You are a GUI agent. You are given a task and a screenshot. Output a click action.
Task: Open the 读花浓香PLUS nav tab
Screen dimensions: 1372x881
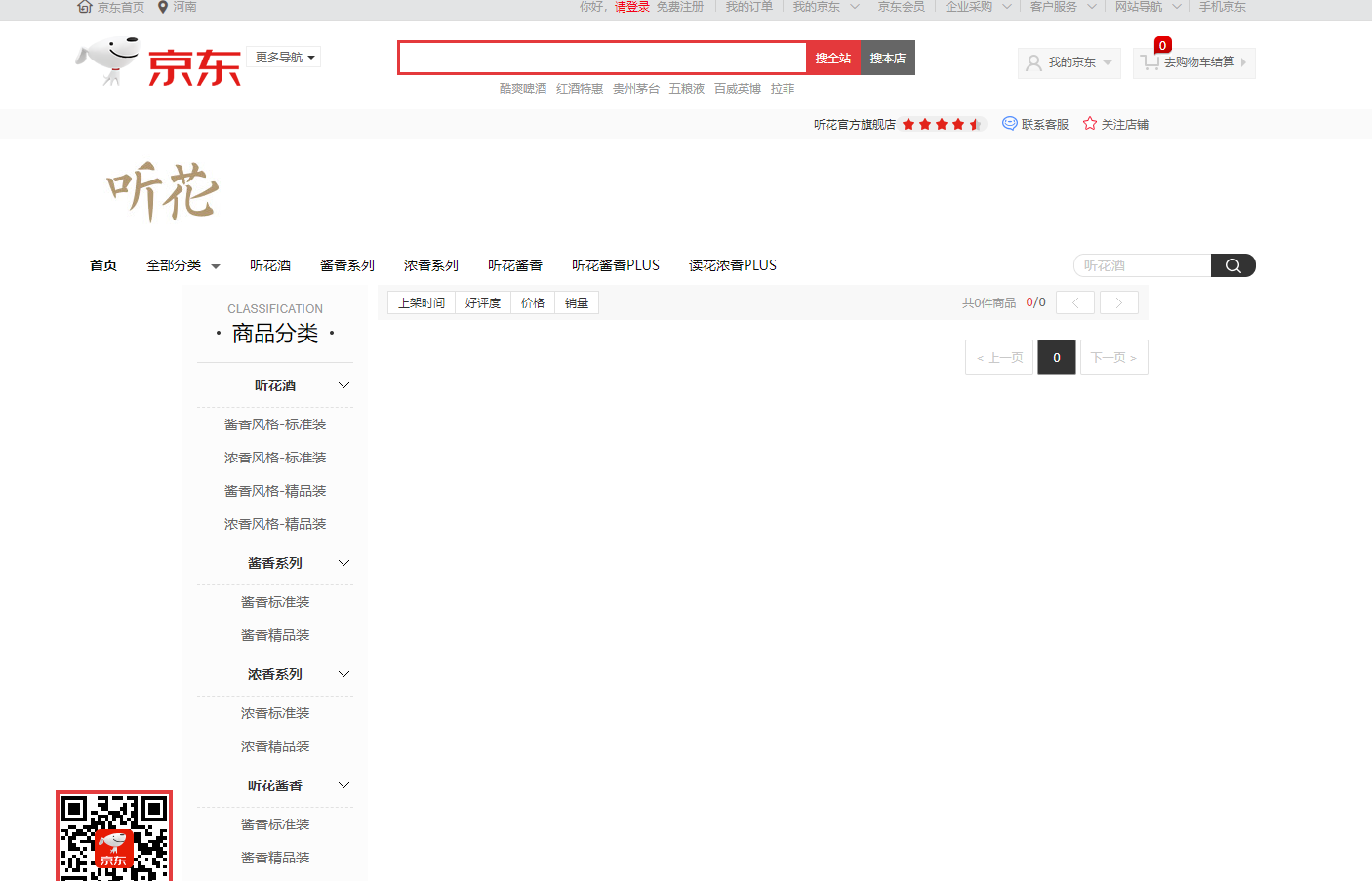coord(733,265)
